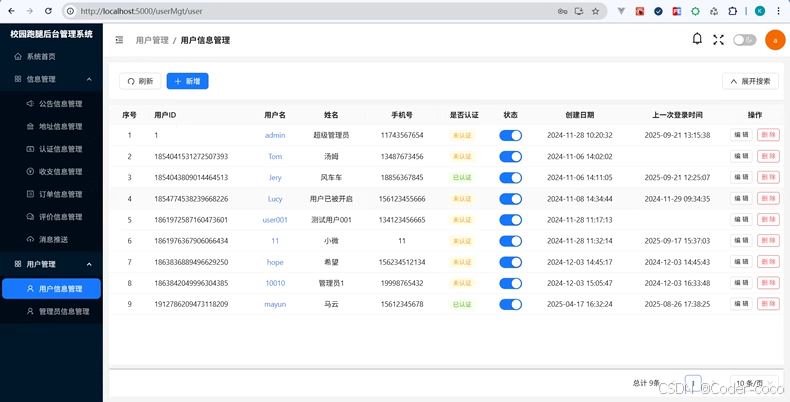Bookmark the page with the star icon

pyautogui.click(x=596, y=11)
